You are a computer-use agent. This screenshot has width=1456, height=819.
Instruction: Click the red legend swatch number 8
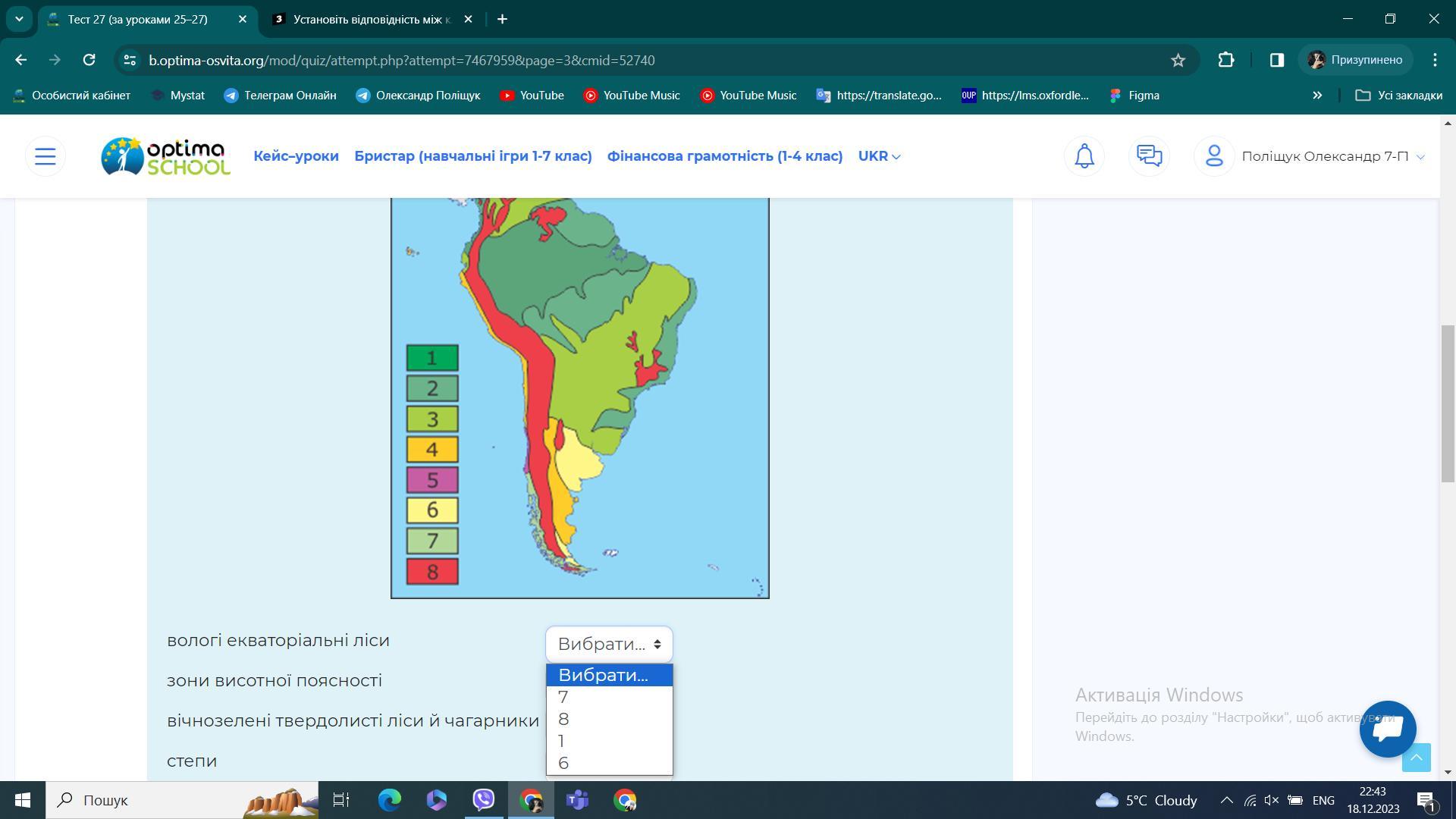pyautogui.click(x=432, y=572)
